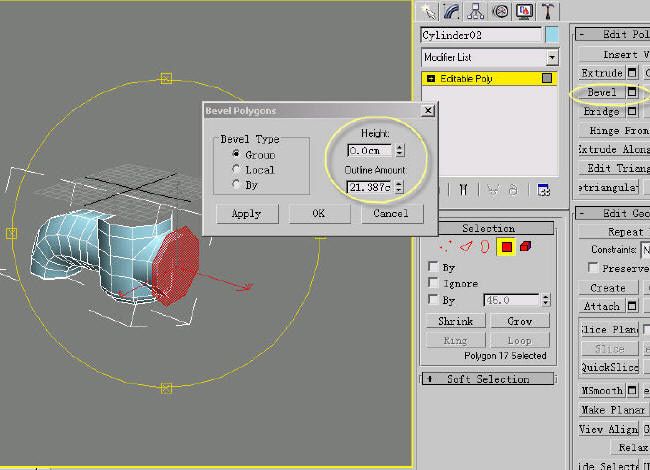Select By Polygon bevel type radio
The width and height of the screenshot is (650, 470).
(236, 184)
